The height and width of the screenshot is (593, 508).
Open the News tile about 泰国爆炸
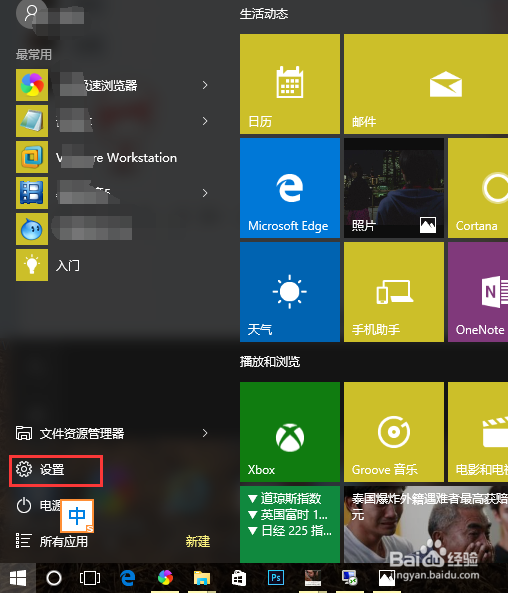coord(426,524)
